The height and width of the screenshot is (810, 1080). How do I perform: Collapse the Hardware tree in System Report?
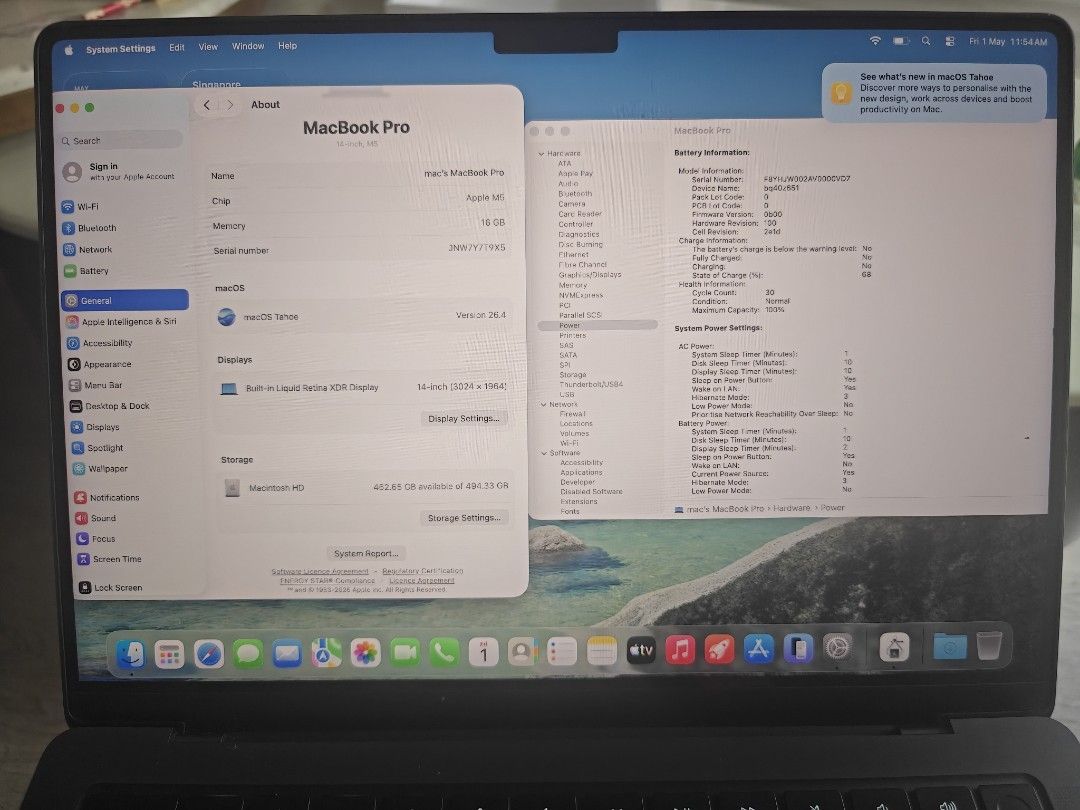click(541, 154)
